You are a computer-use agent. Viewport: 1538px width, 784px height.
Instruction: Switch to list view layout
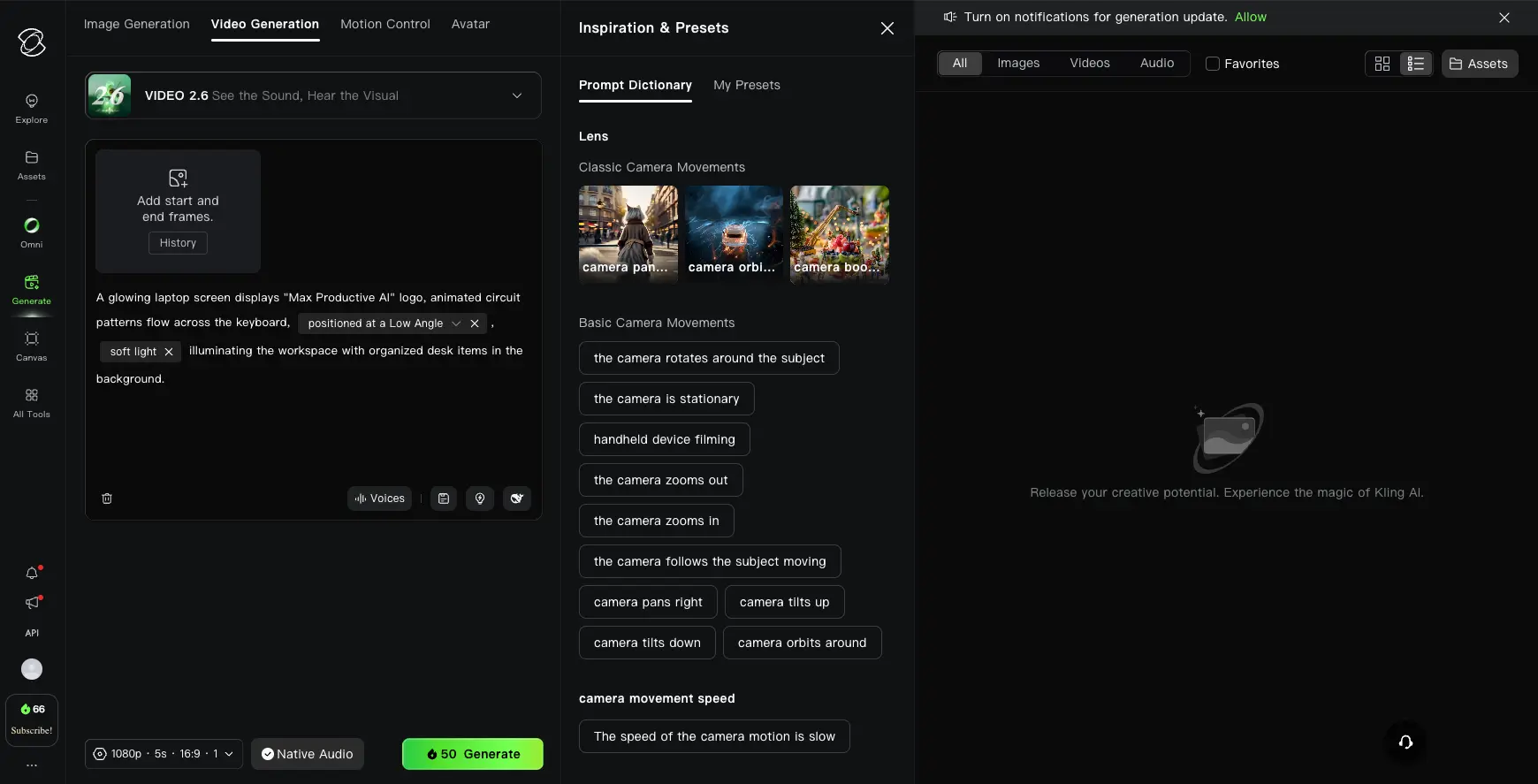(1416, 64)
